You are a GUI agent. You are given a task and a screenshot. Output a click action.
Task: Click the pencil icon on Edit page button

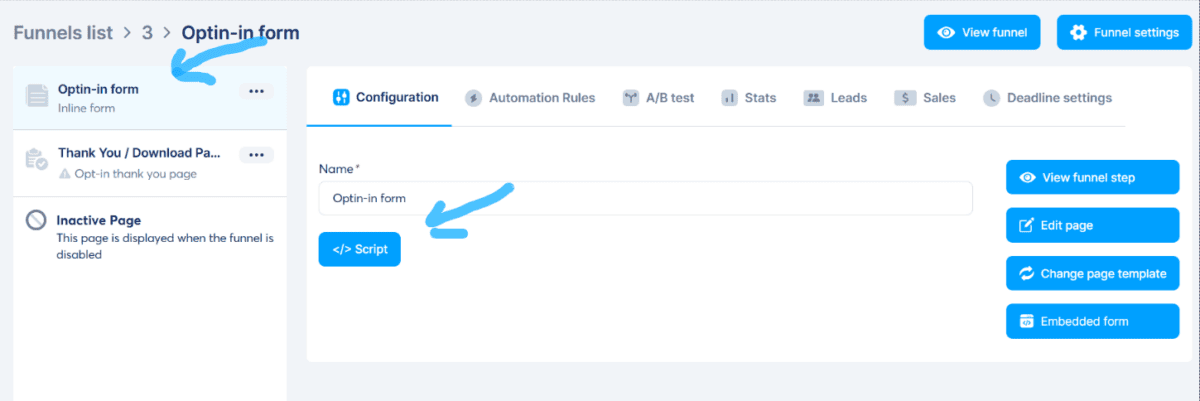point(1026,225)
